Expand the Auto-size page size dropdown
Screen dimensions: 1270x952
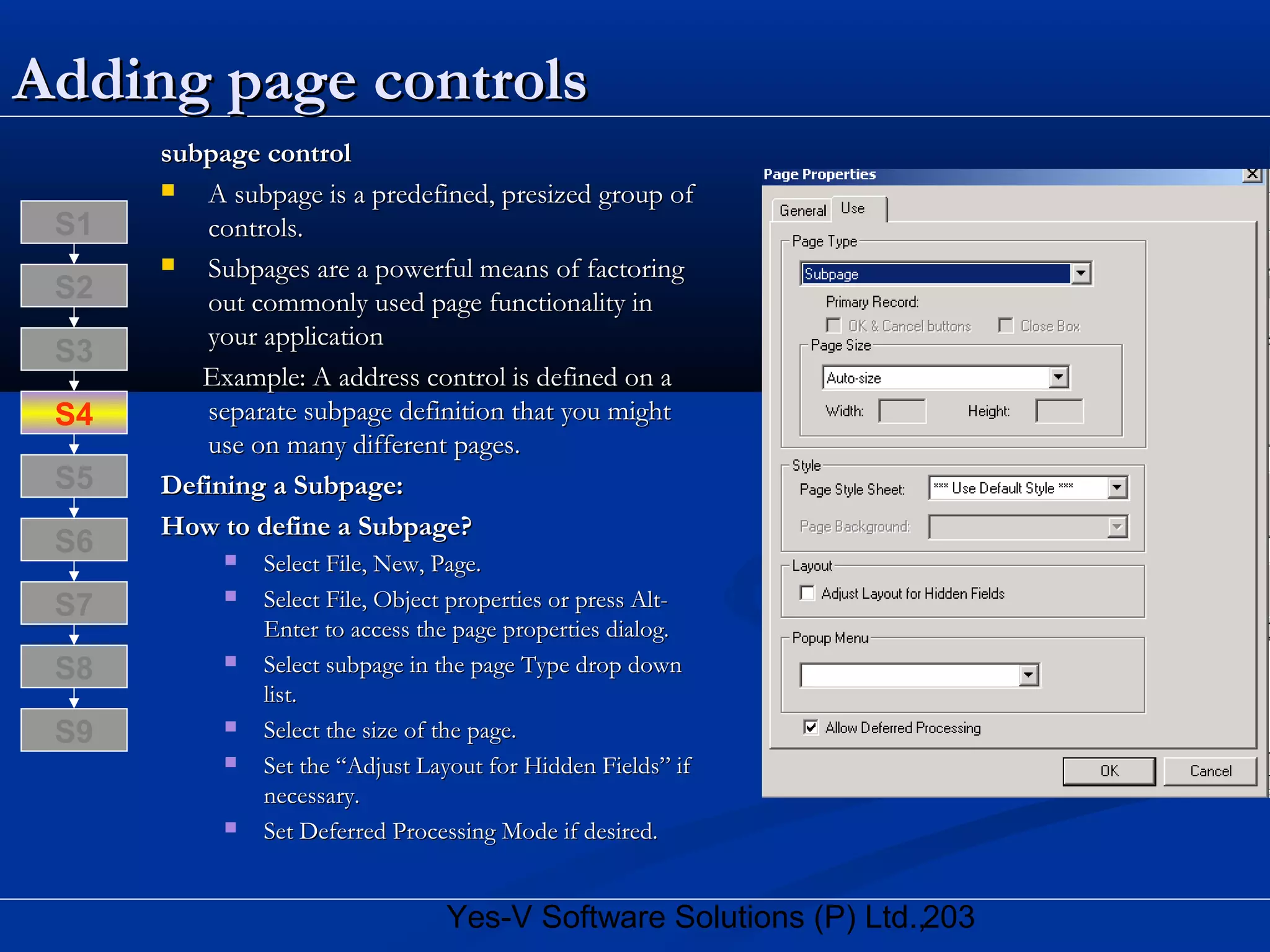(1059, 377)
